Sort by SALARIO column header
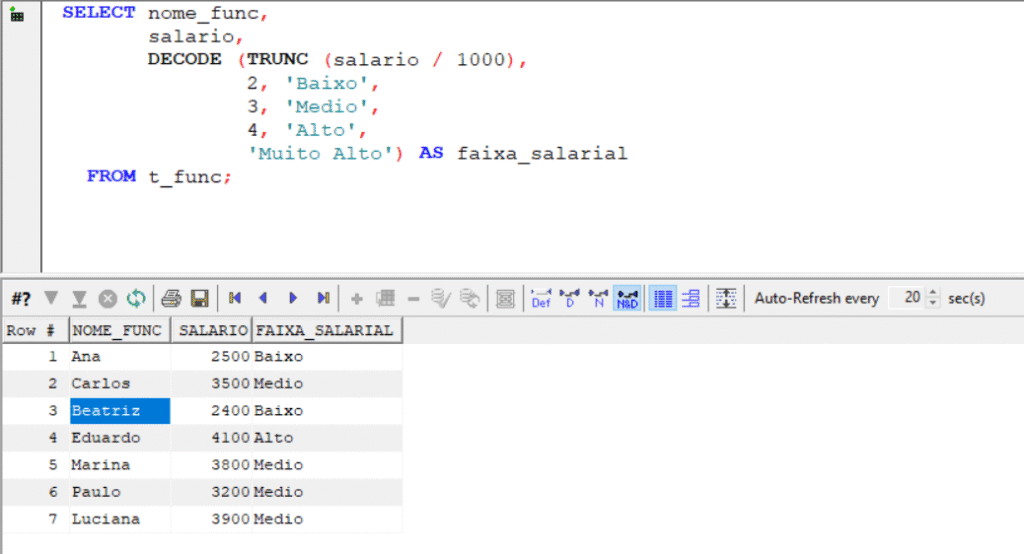Viewport: 1024px width, 554px height. 210,330
